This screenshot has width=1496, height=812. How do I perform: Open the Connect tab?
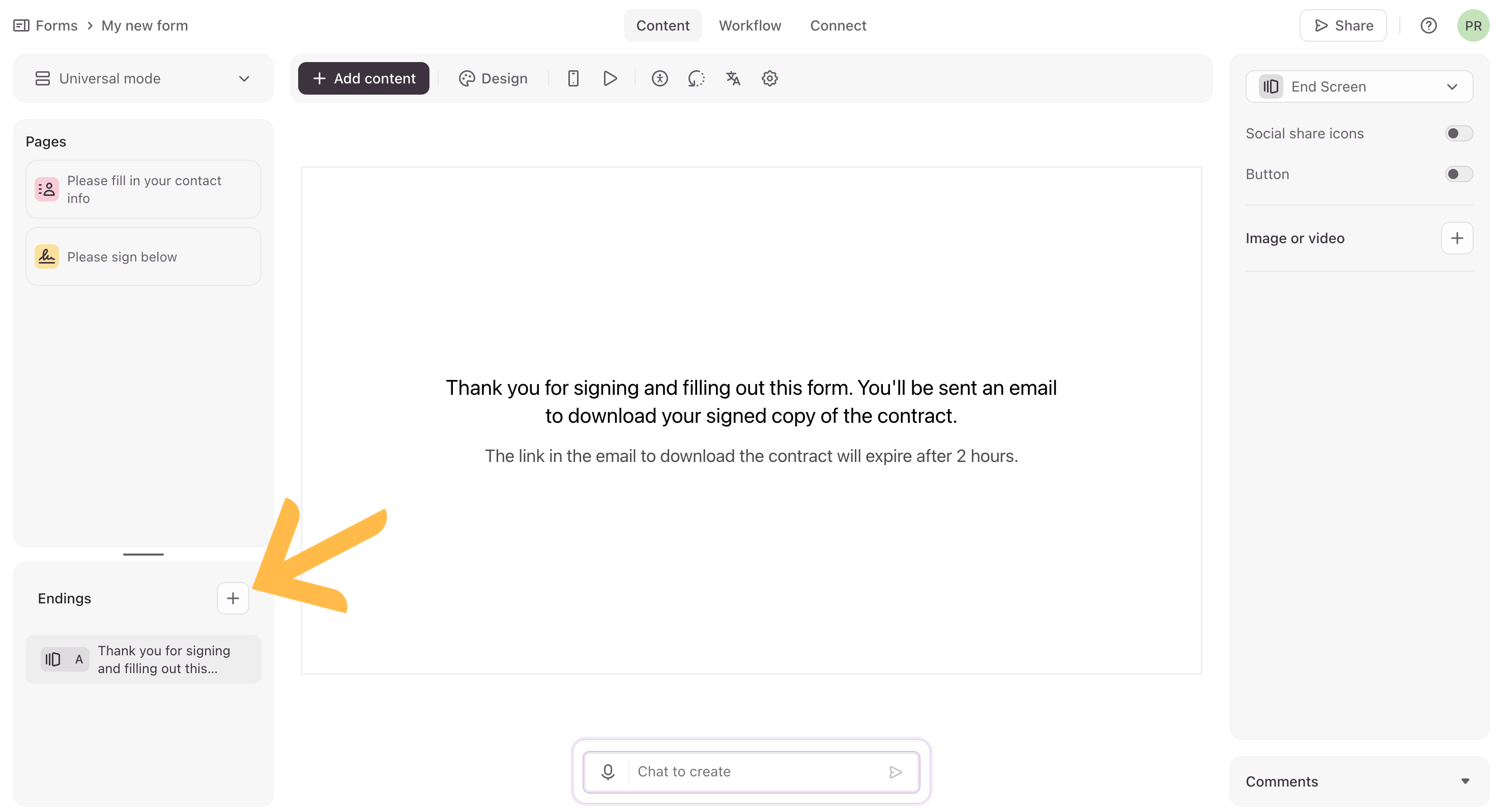838,25
